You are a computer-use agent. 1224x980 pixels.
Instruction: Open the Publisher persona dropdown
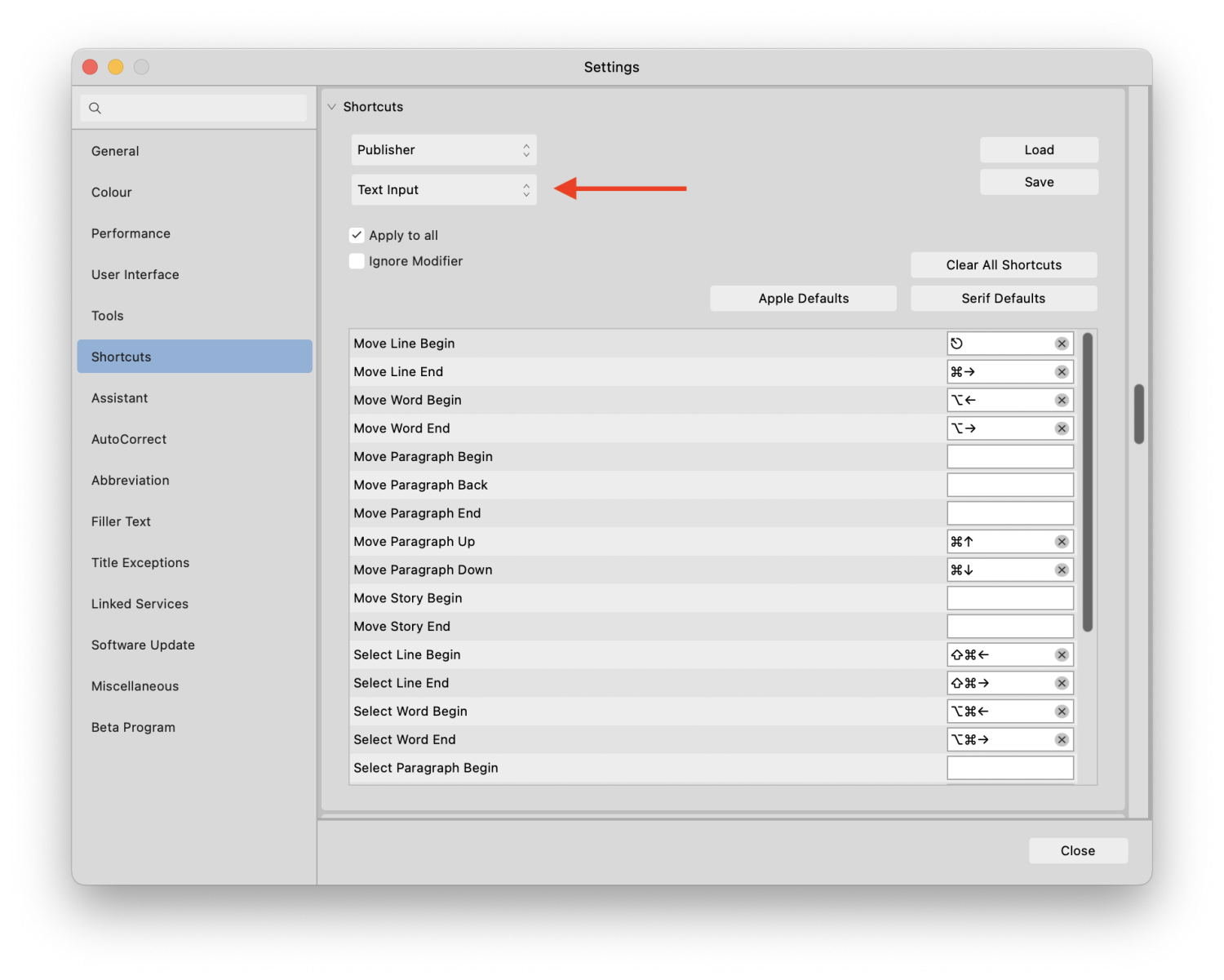(444, 150)
